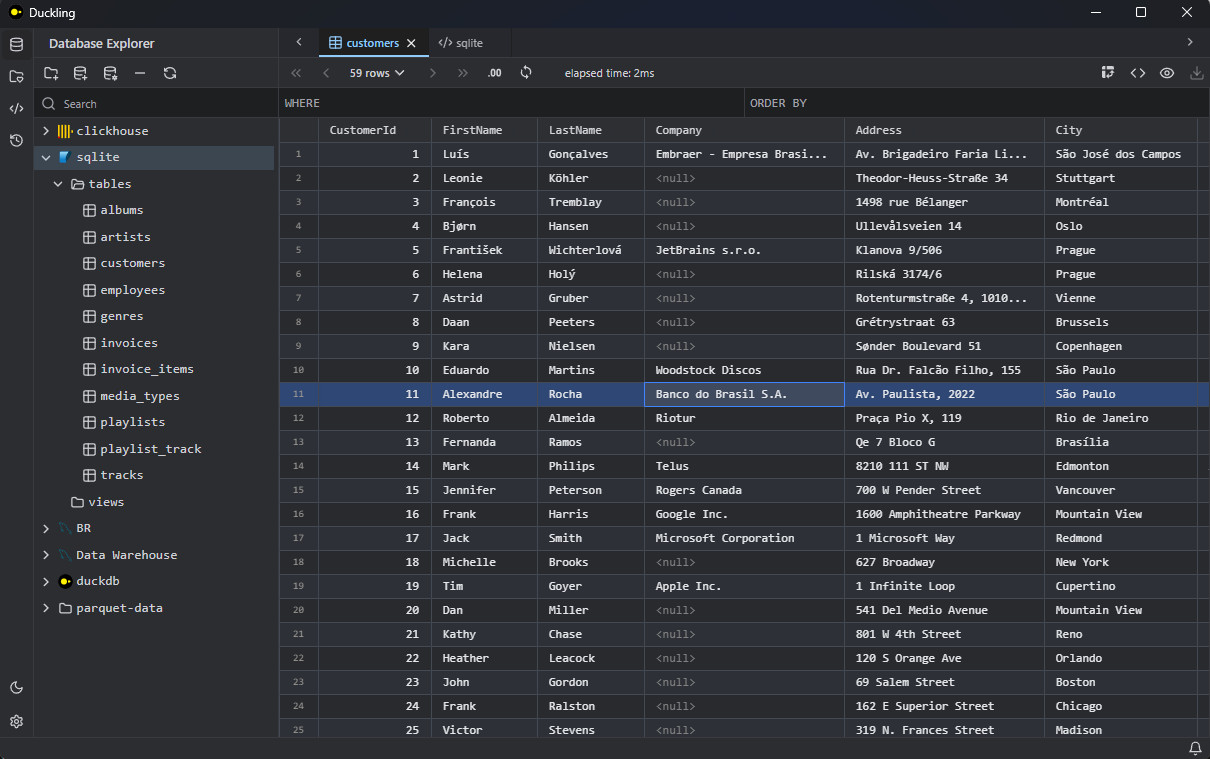Refresh the database explorer tree
This screenshot has width=1210, height=759.
click(x=170, y=73)
